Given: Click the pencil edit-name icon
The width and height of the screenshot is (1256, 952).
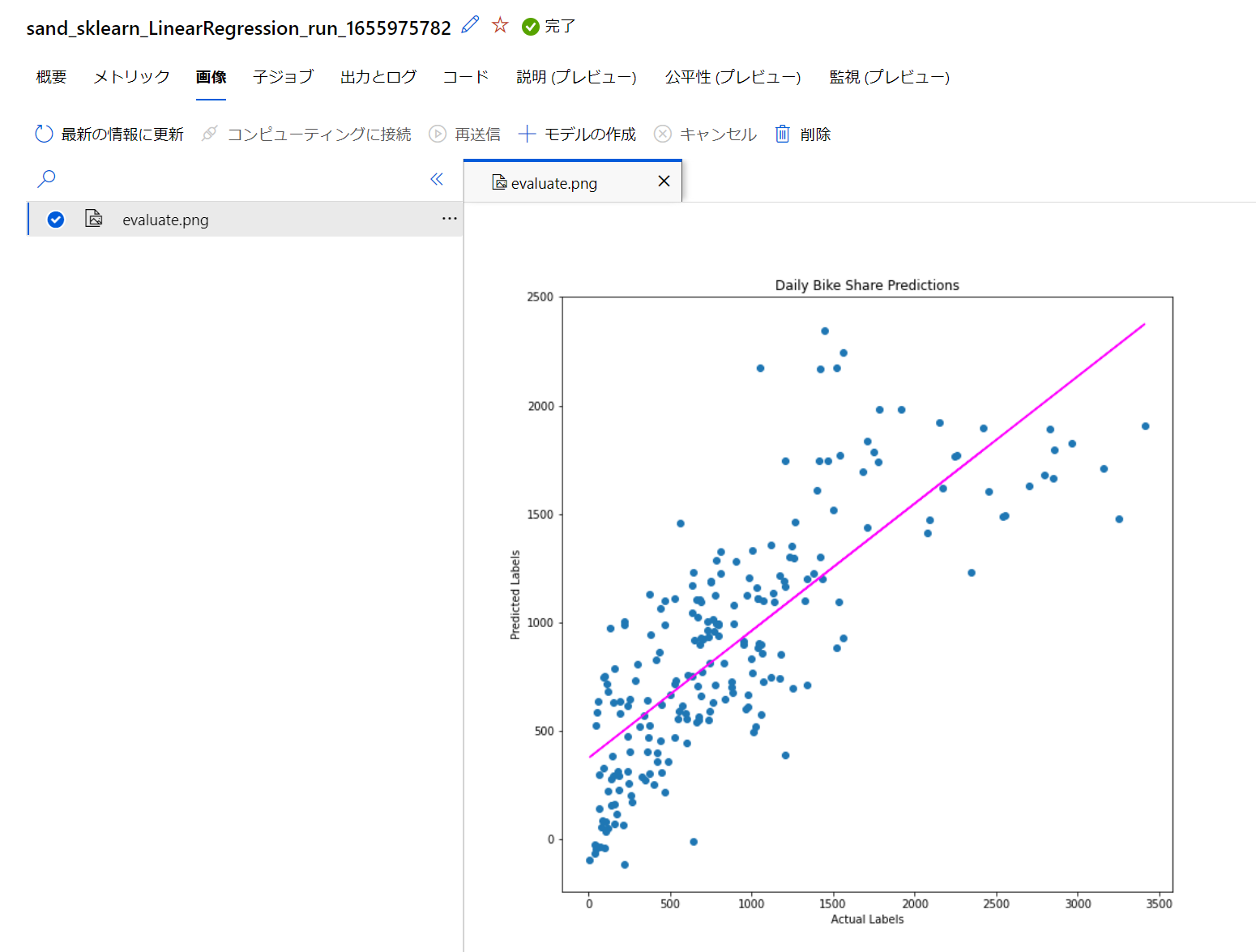Looking at the screenshot, I should (x=470, y=25).
